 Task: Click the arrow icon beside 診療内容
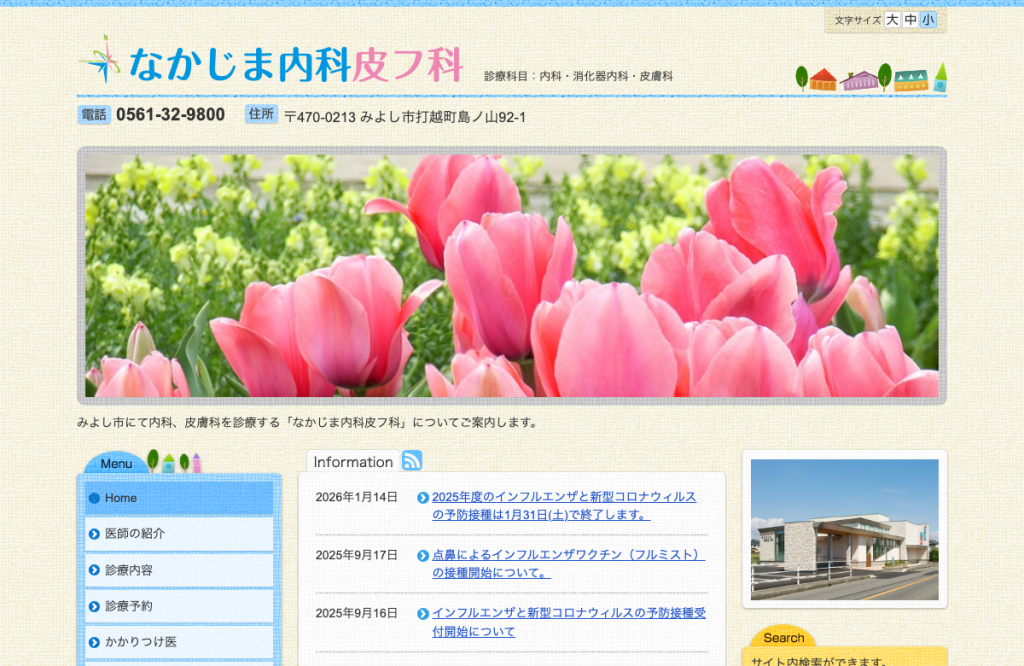94,570
